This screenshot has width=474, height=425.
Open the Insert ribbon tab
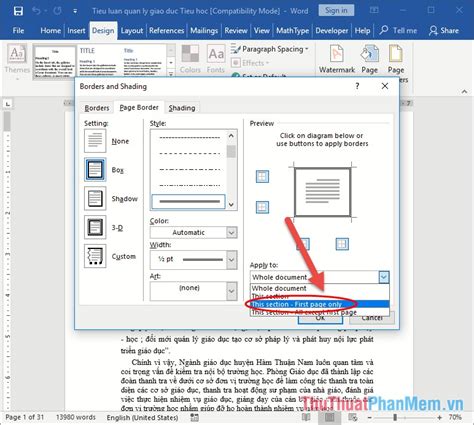pyautogui.click(x=76, y=31)
